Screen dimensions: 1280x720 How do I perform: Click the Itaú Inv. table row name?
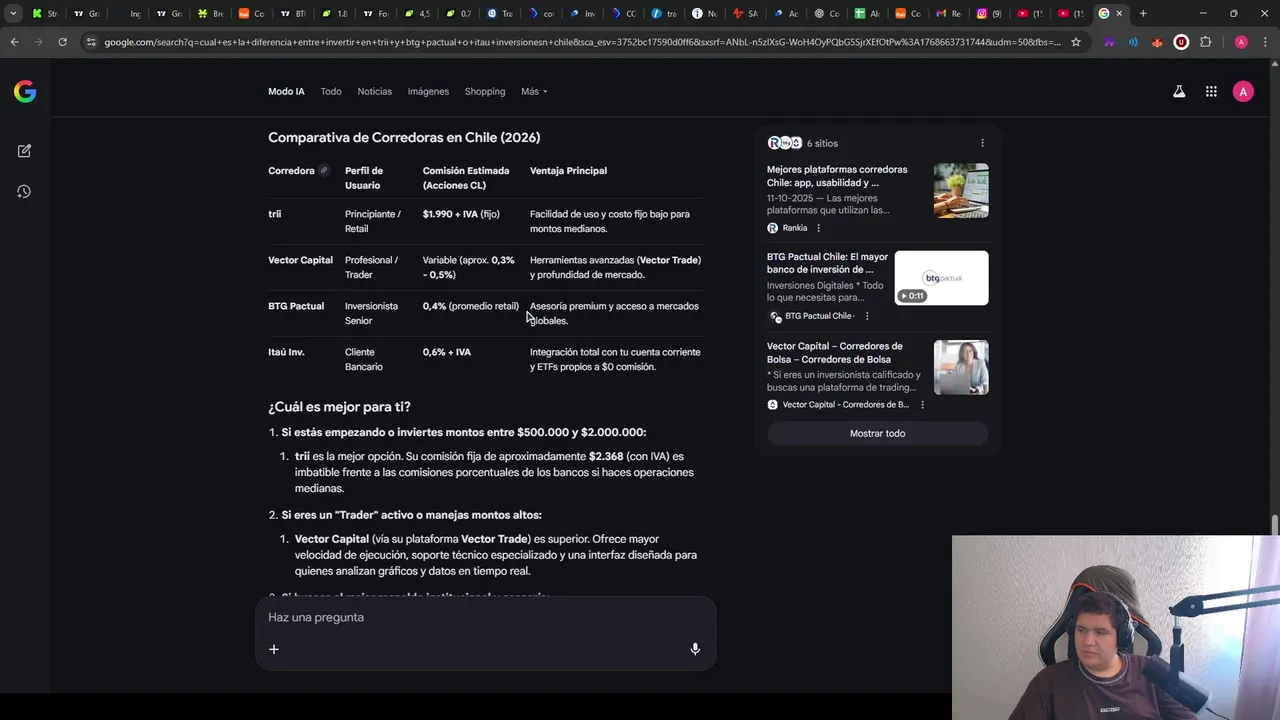pos(286,352)
